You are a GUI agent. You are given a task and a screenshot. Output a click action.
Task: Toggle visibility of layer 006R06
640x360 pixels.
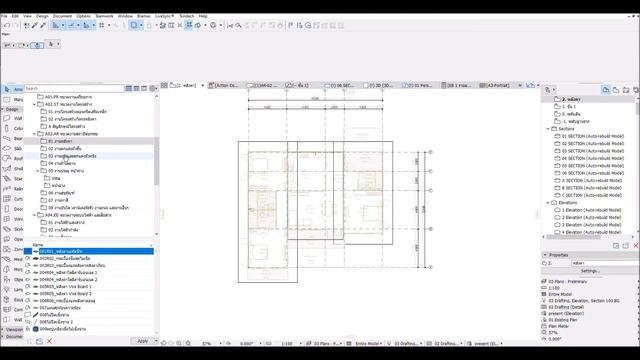click(x=28, y=300)
